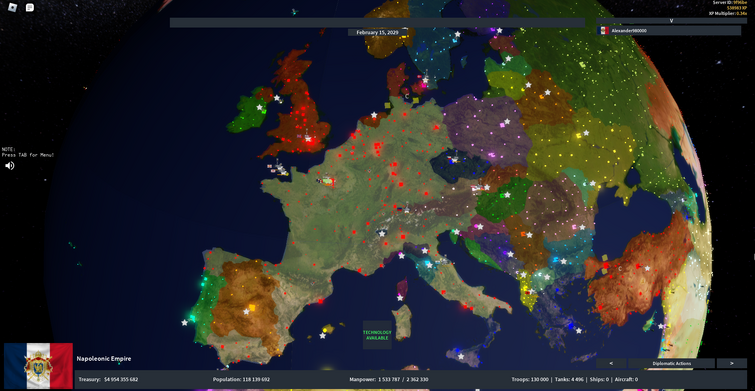The image size is (755, 391).
Task: Click the capital star in Turkey
Action: pyautogui.click(x=648, y=269)
